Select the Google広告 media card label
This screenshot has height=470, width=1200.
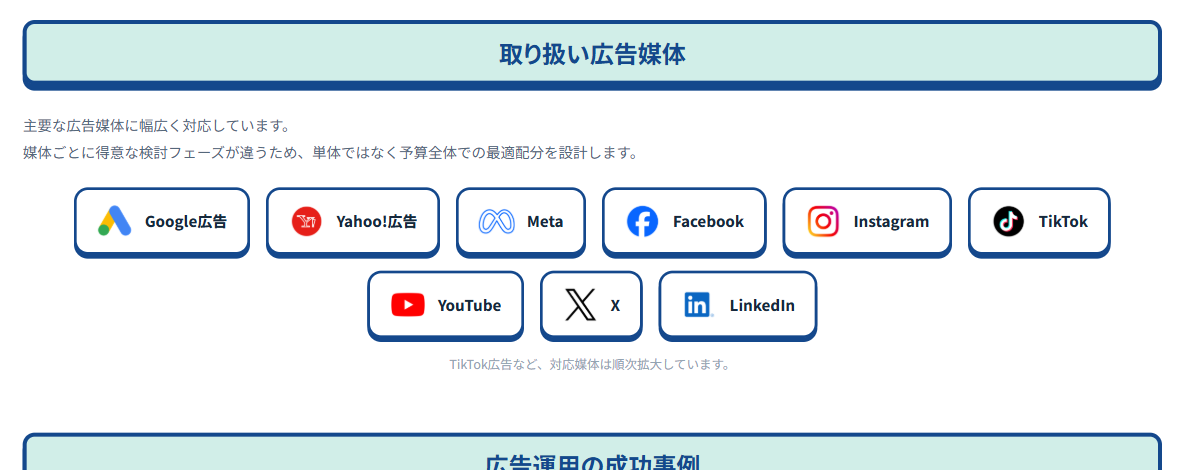pyautogui.click(x=186, y=222)
